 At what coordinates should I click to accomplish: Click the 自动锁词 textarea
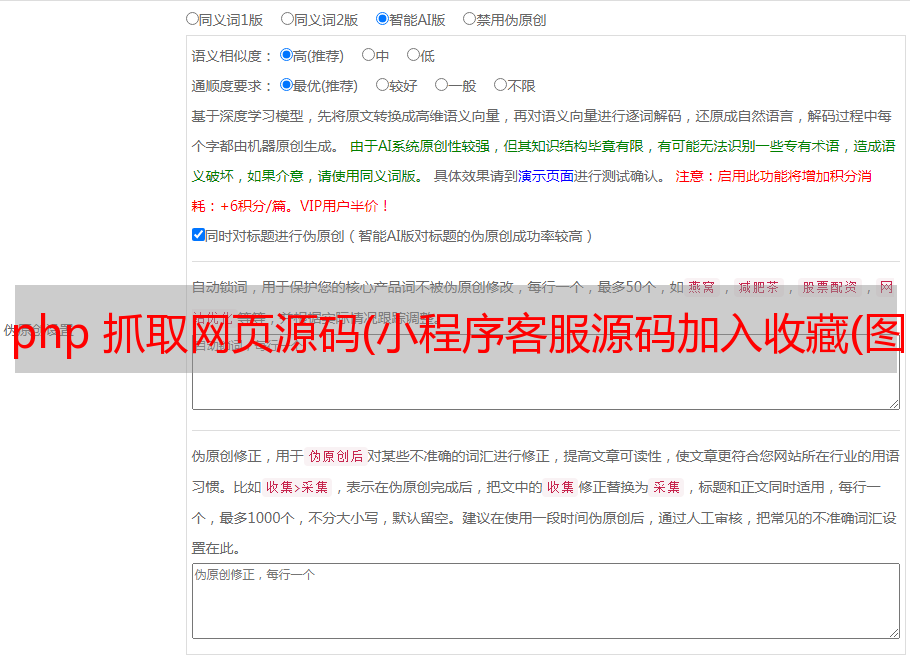546,372
